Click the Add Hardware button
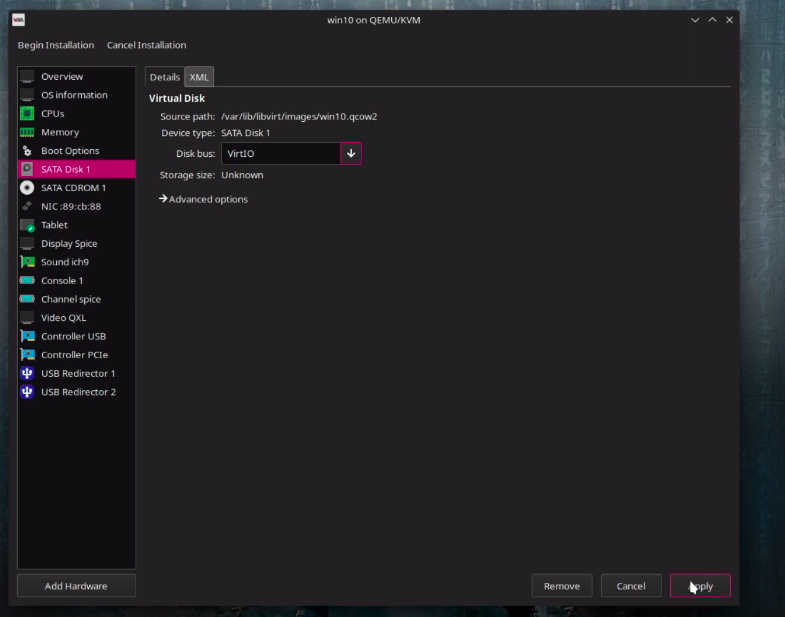The height and width of the screenshot is (617, 785). pos(76,585)
